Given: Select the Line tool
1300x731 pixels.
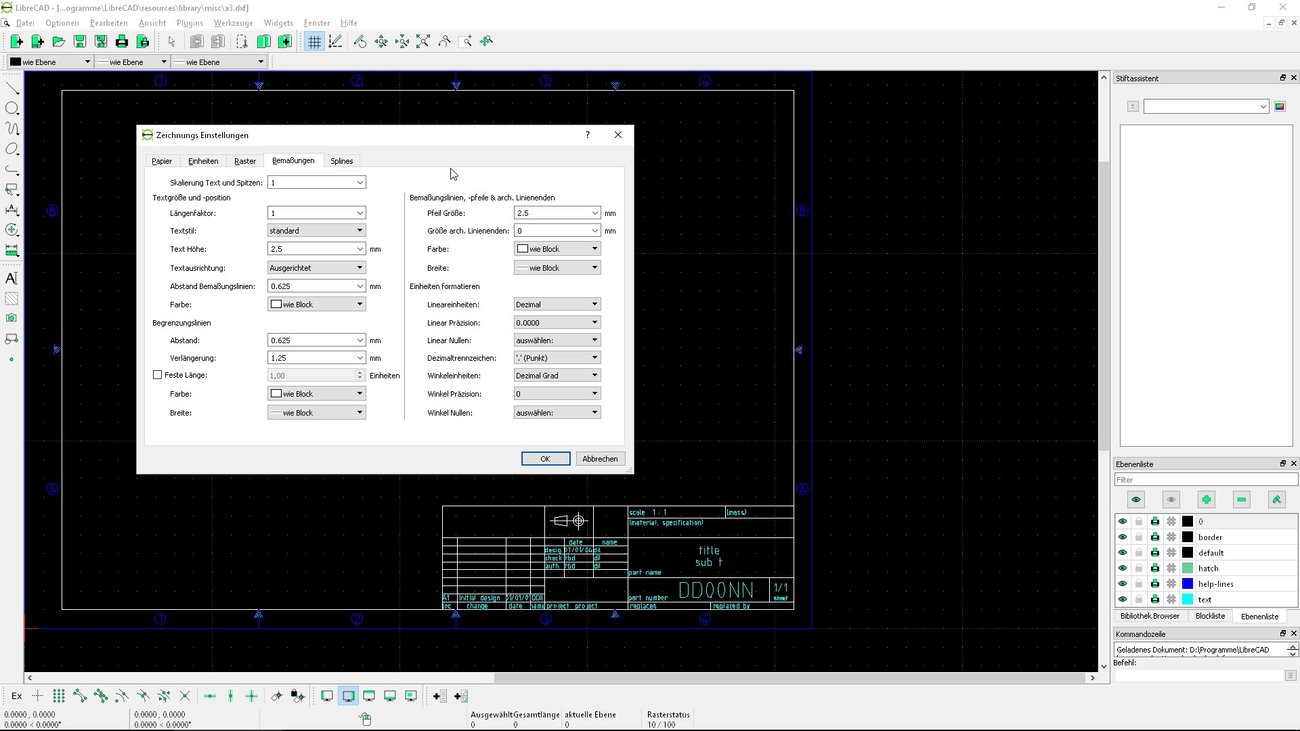Looking at the screenshot, I should pyautogui.click(x=13, y=87).
